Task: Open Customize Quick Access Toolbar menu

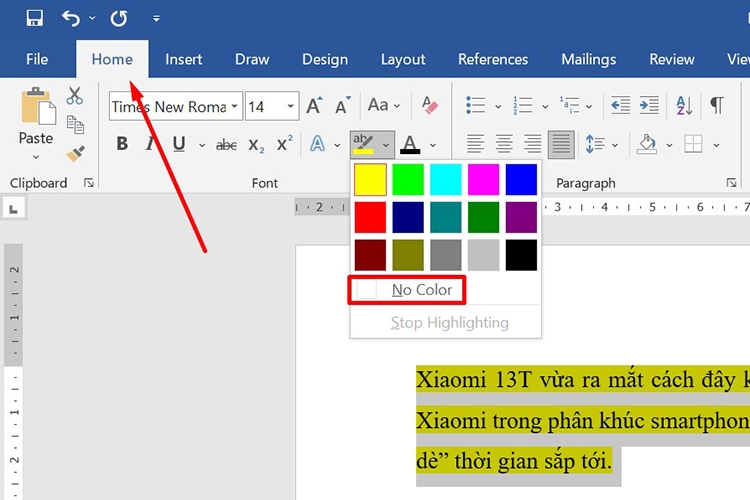Action: pos(156,18)
